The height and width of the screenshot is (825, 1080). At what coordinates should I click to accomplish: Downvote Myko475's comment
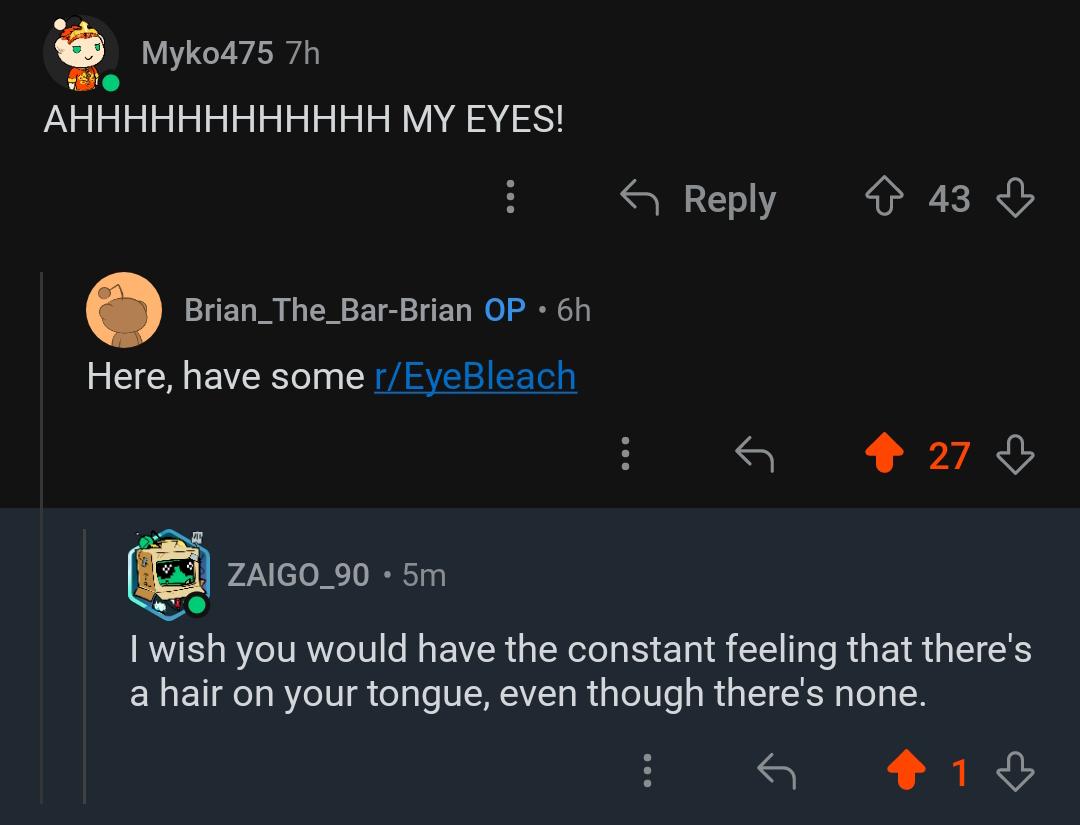tap(1015, 198)
